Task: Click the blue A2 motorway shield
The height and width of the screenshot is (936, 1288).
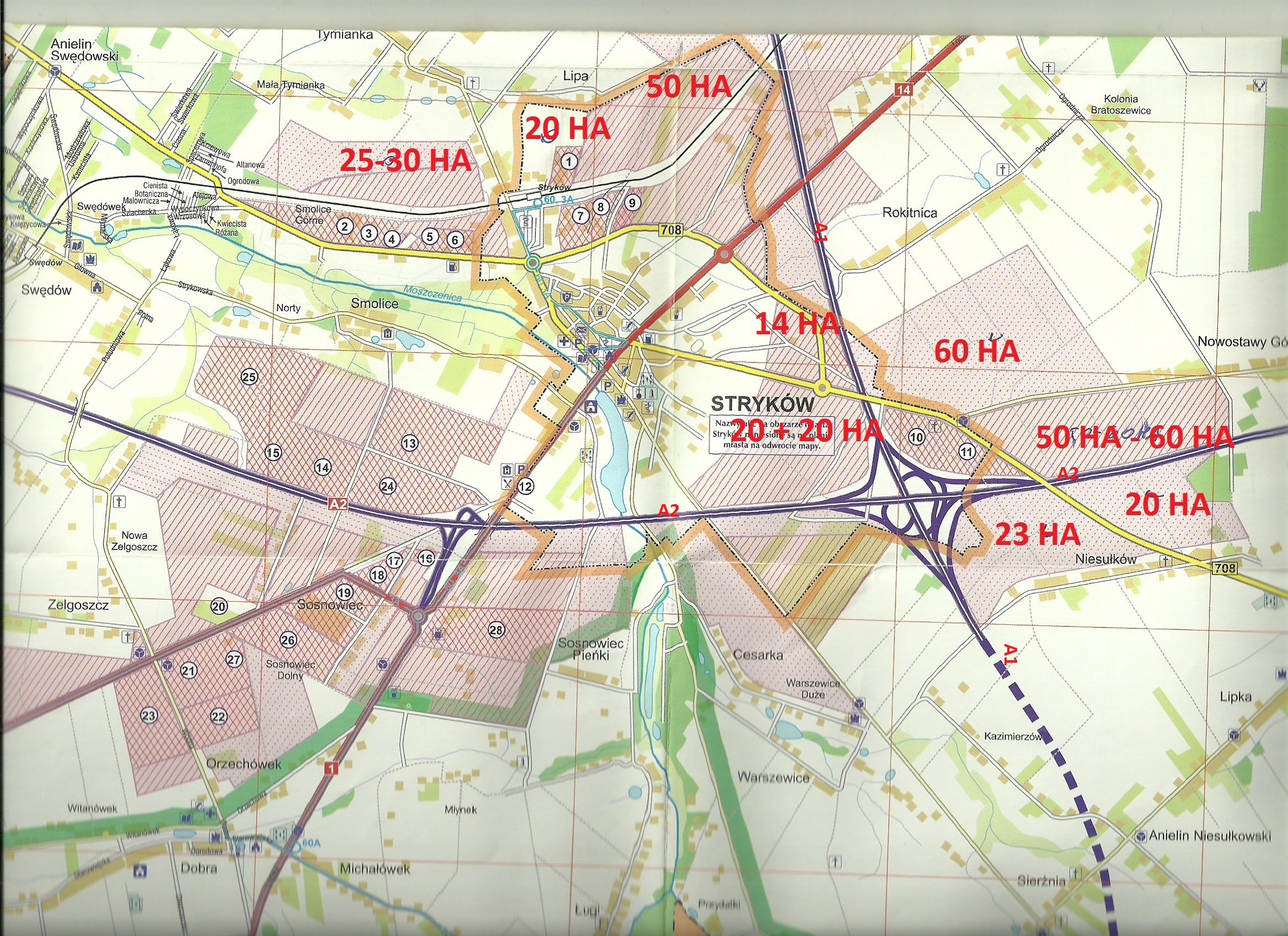Action: [x=338, y=504]
